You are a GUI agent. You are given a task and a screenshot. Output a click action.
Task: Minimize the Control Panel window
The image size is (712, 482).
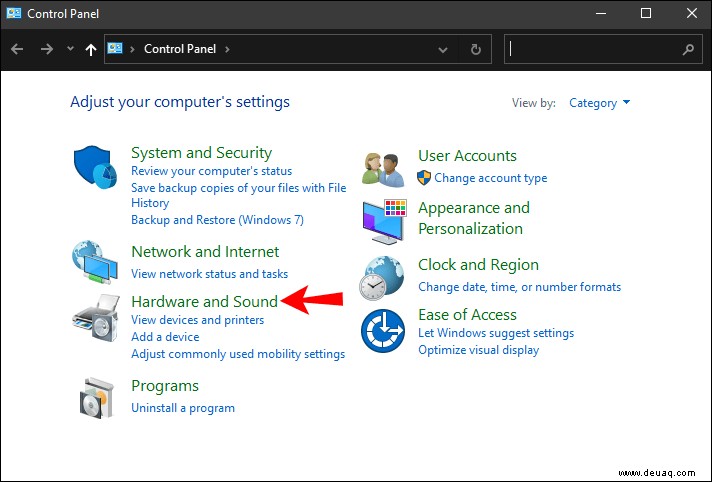click(x=601, y=13)
